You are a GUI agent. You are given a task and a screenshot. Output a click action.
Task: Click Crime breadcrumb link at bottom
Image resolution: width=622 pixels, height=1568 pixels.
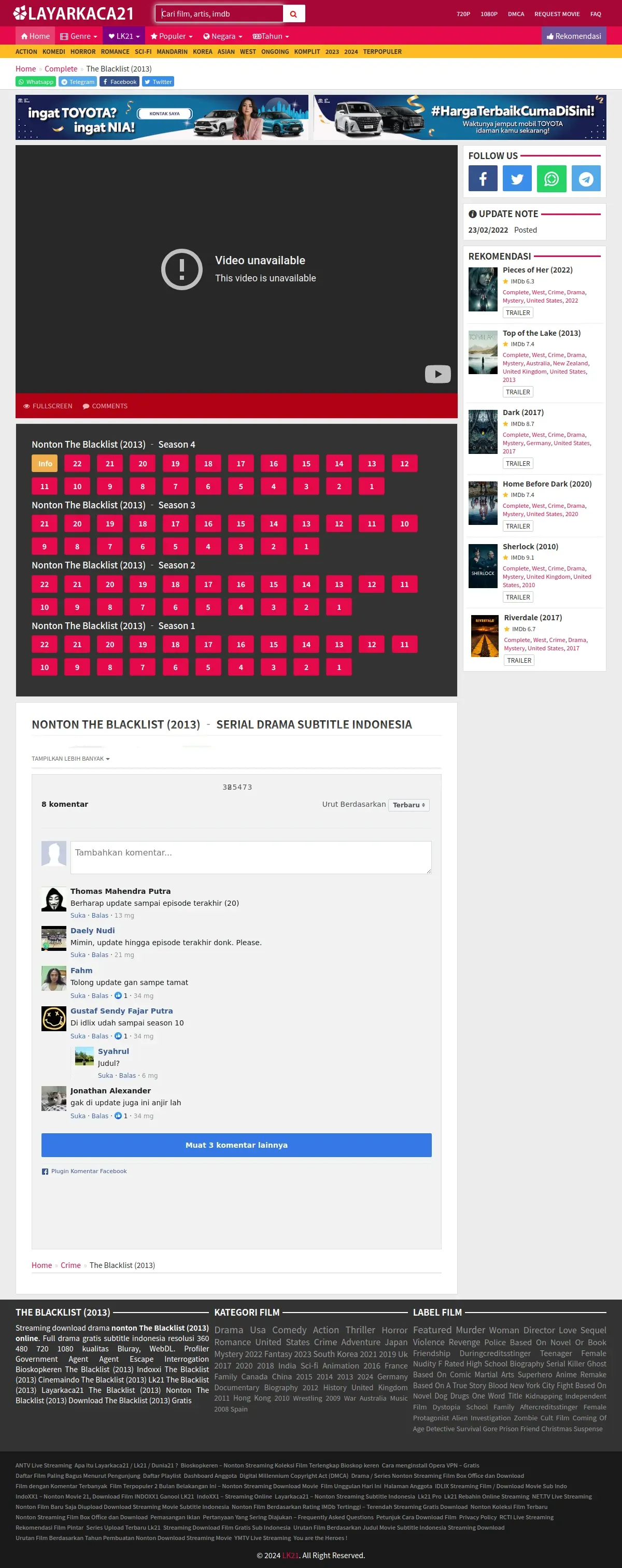pyautogui.click(x=70, y=1265)
